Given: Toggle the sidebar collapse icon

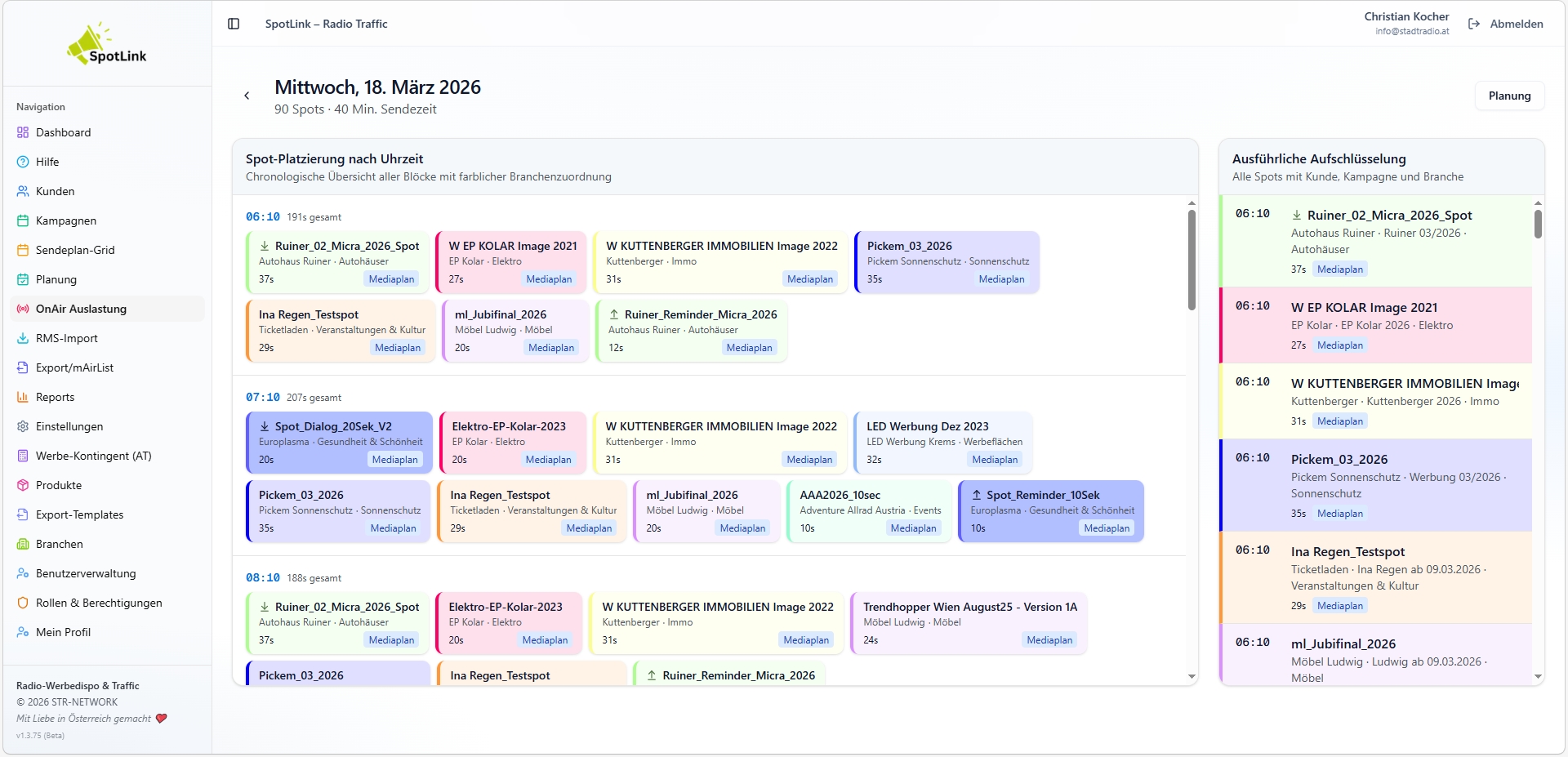Looking at the screenshot, I should [234, 24].
